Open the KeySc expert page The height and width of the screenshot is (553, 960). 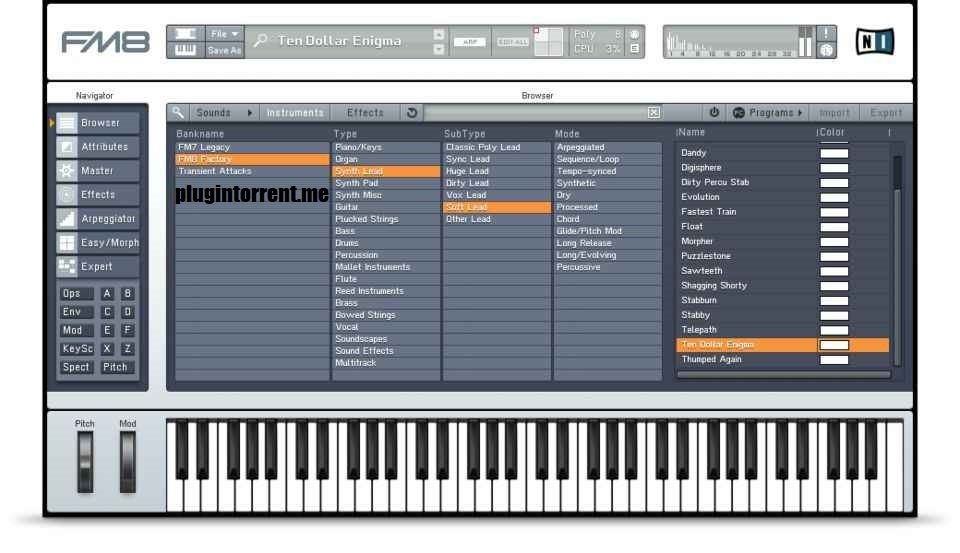click(77, 348)
